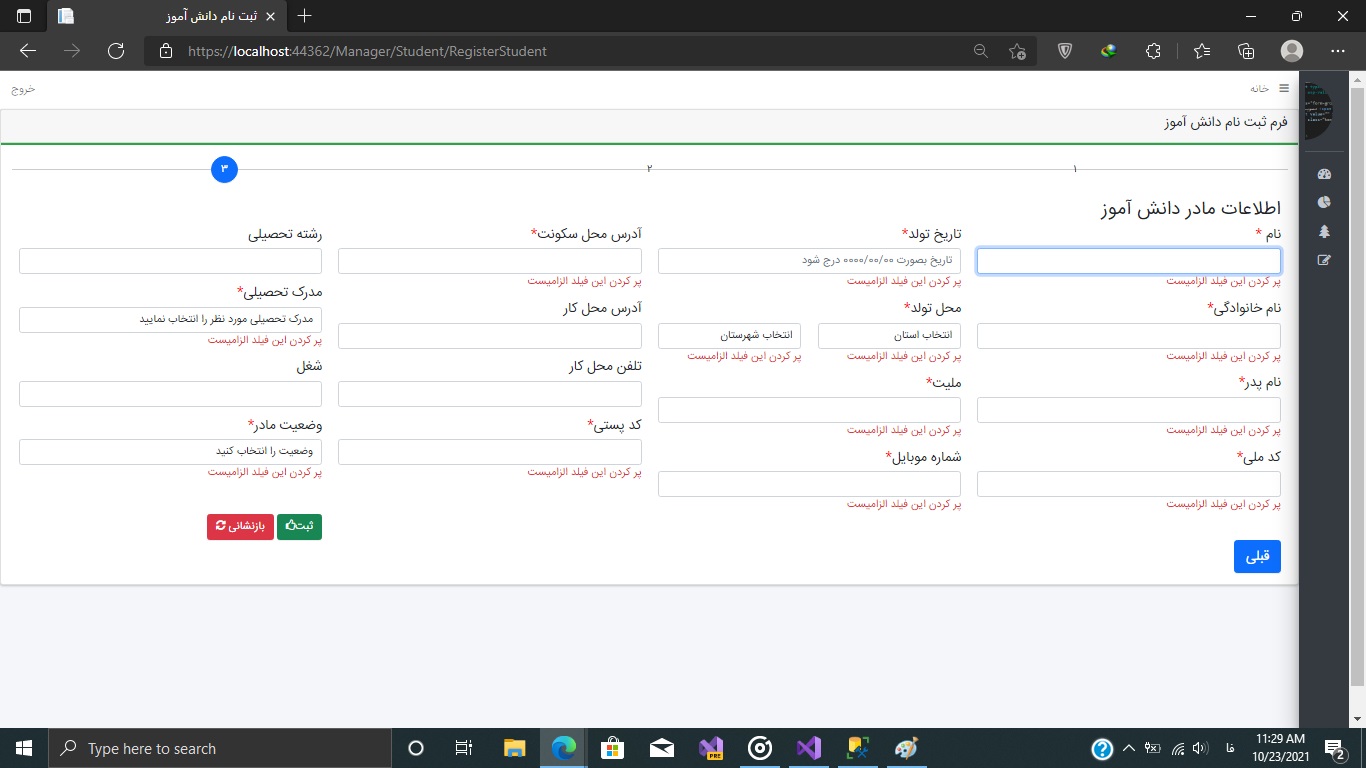Viewport: 1366px width, 768px height.
Task: Open Task View on the taskbar
Action: point(464,748)
